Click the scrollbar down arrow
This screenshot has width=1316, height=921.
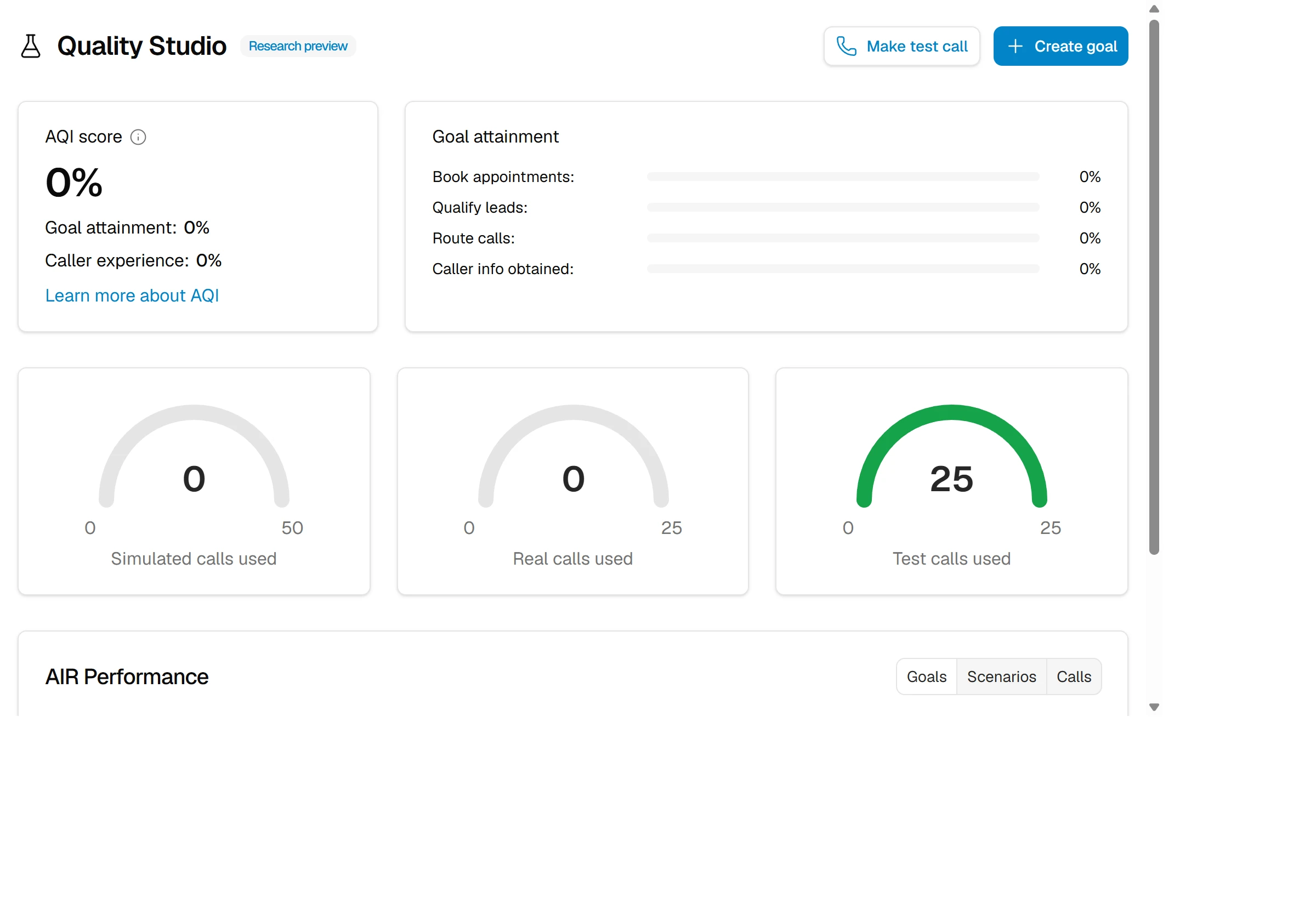click(x=1154, y=707)
